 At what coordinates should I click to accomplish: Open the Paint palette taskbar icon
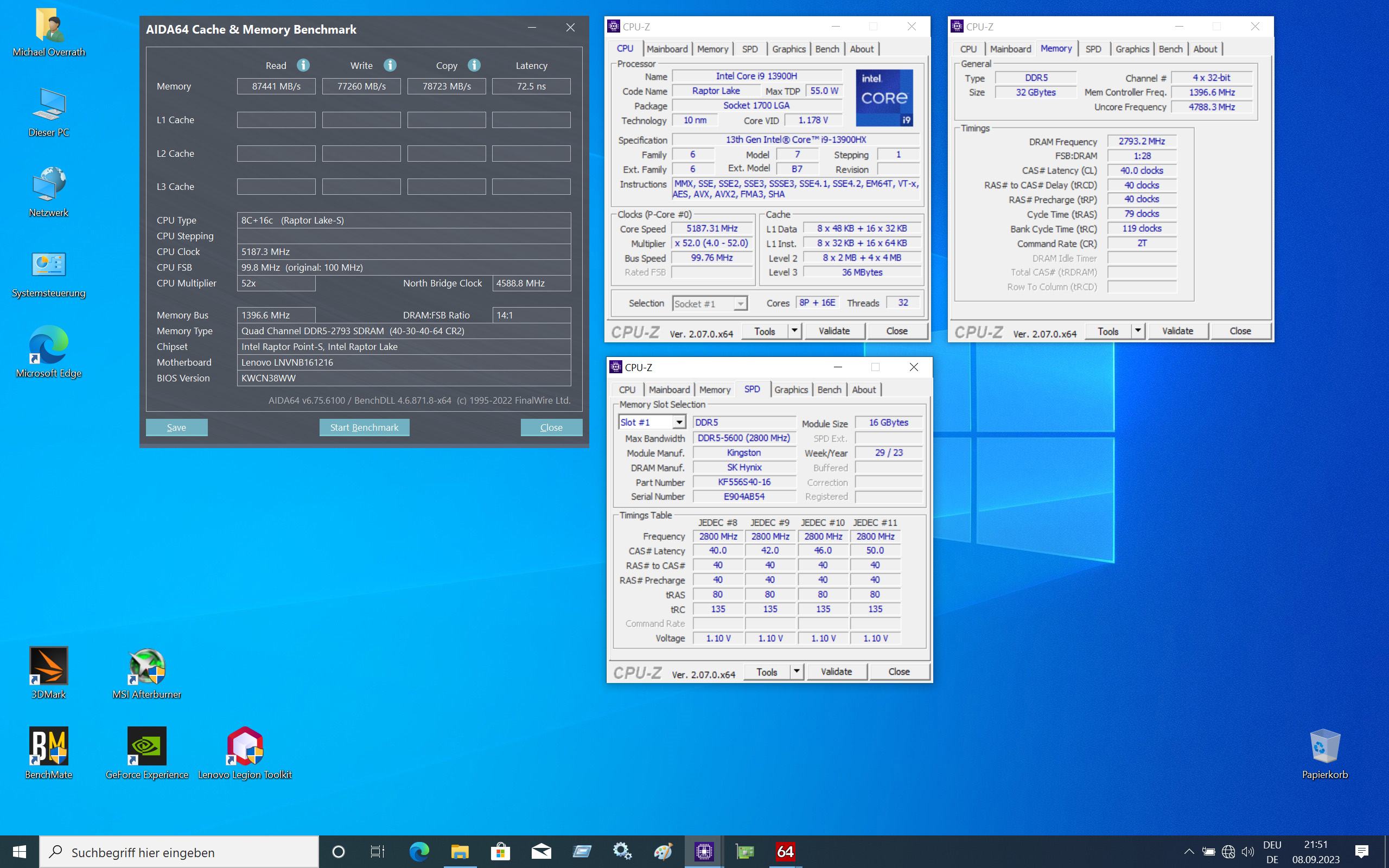(663, 852)
